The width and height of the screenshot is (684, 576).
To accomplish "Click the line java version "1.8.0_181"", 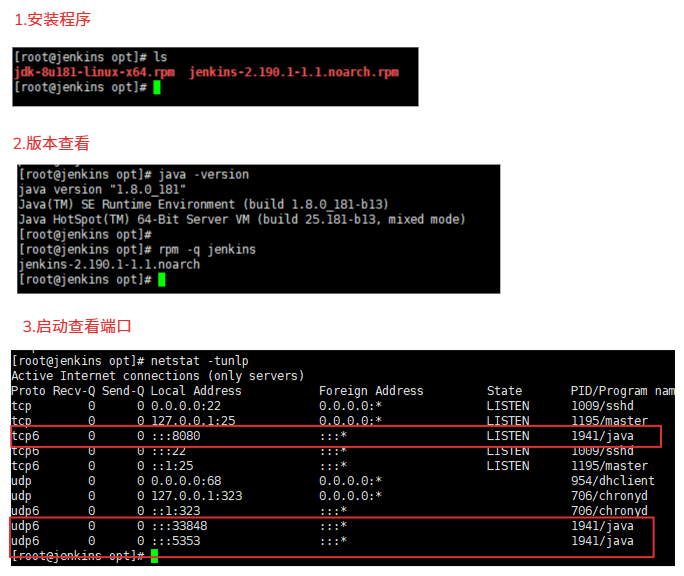I will [x=102, y=189].
